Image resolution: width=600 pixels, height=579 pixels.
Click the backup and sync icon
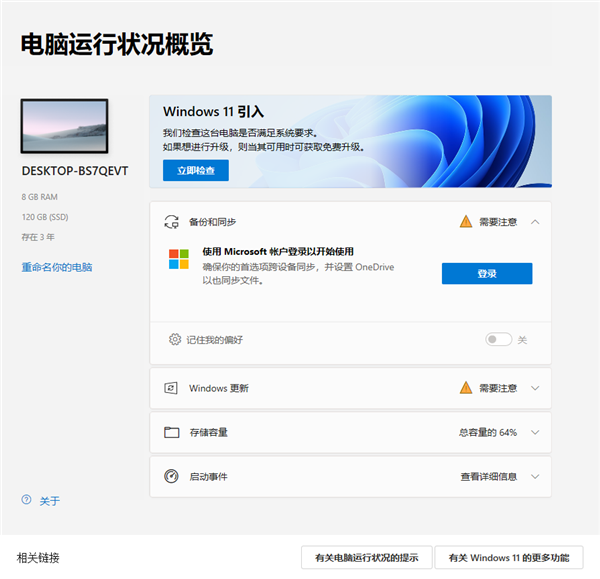[171, 222]
